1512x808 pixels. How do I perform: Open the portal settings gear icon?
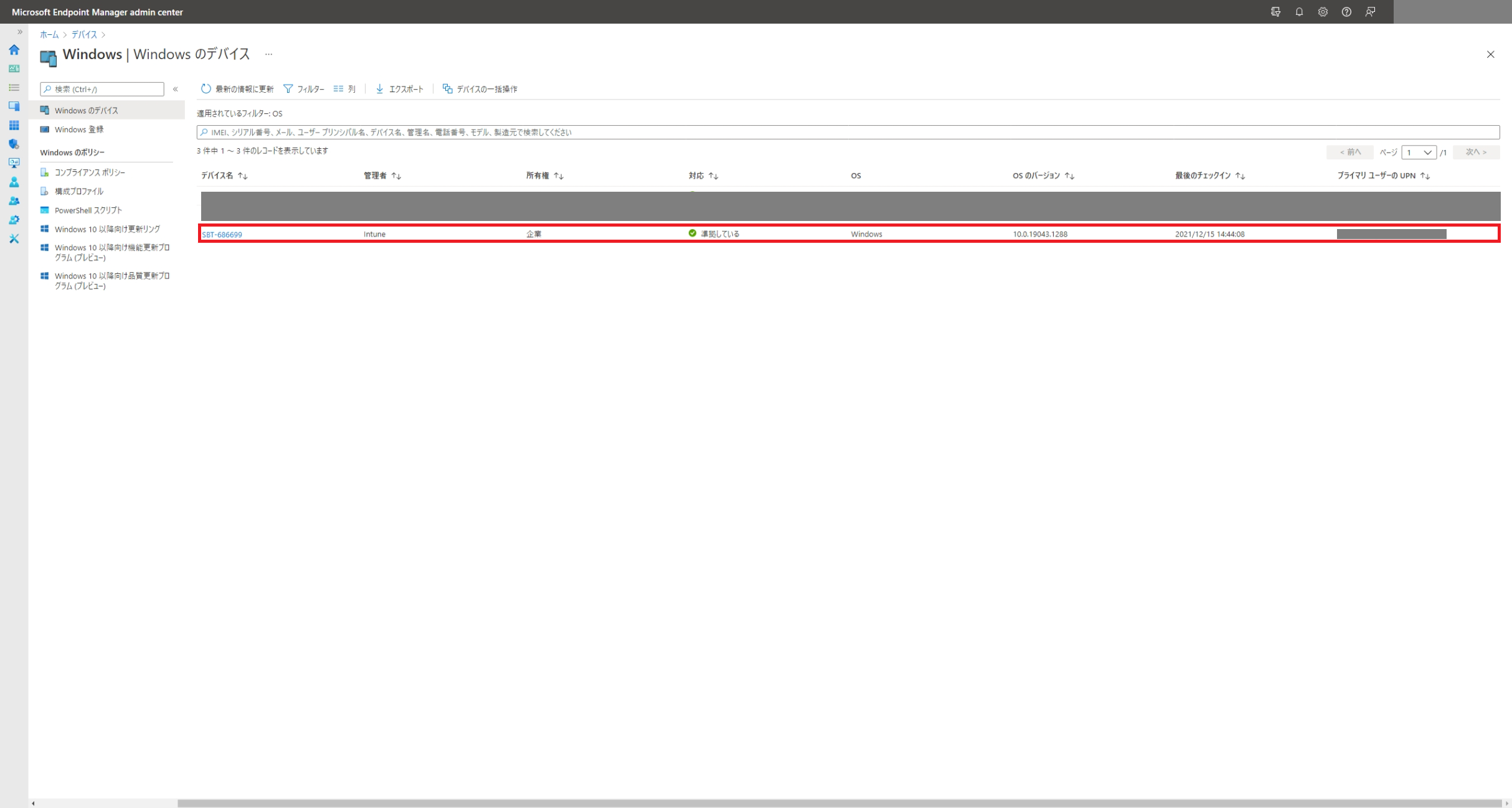pyautogui.click(x=1323, y=12)
